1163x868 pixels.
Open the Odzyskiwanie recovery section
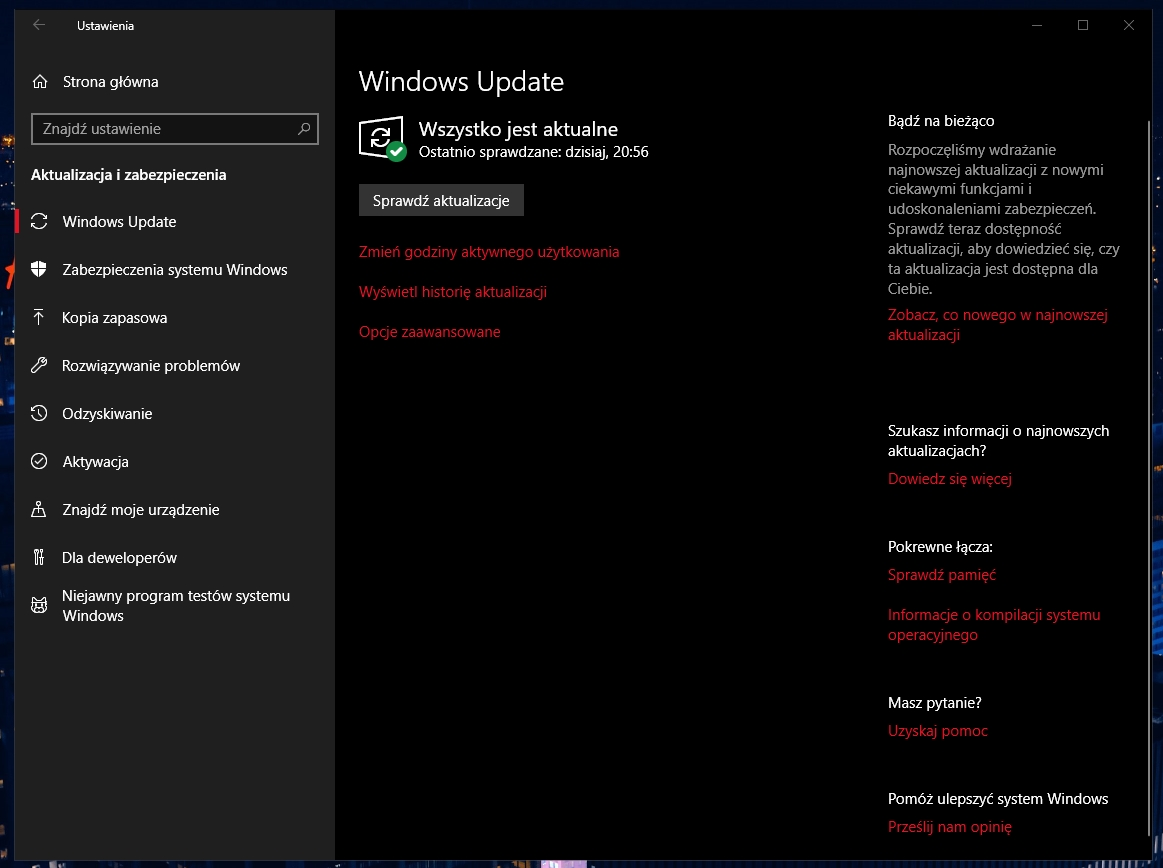click(x=106, y=413)
